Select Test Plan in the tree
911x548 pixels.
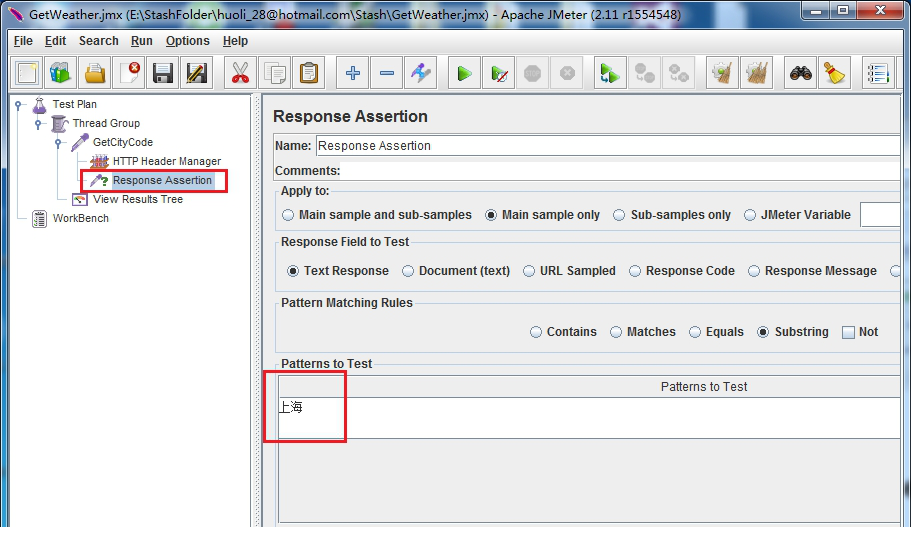tap(74, 105)
